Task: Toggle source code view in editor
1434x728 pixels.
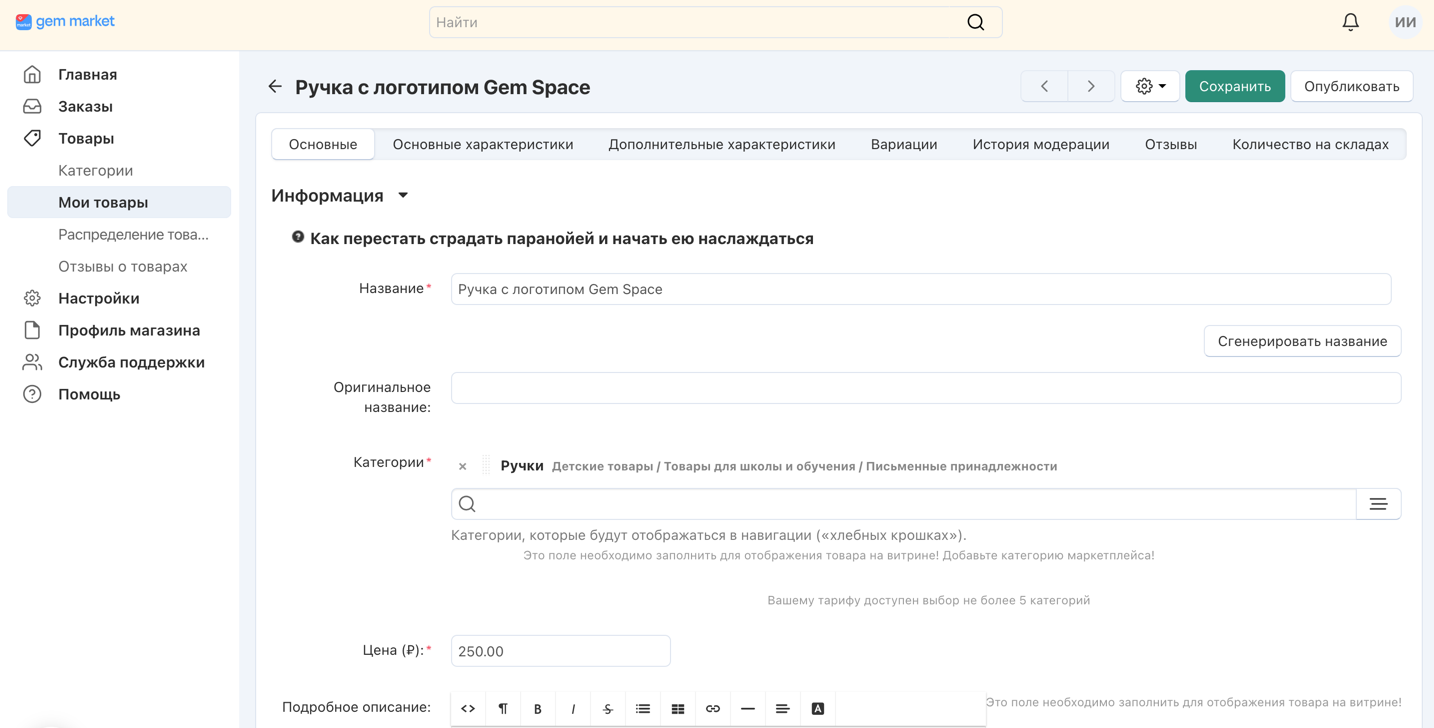Action: [468, 708]
